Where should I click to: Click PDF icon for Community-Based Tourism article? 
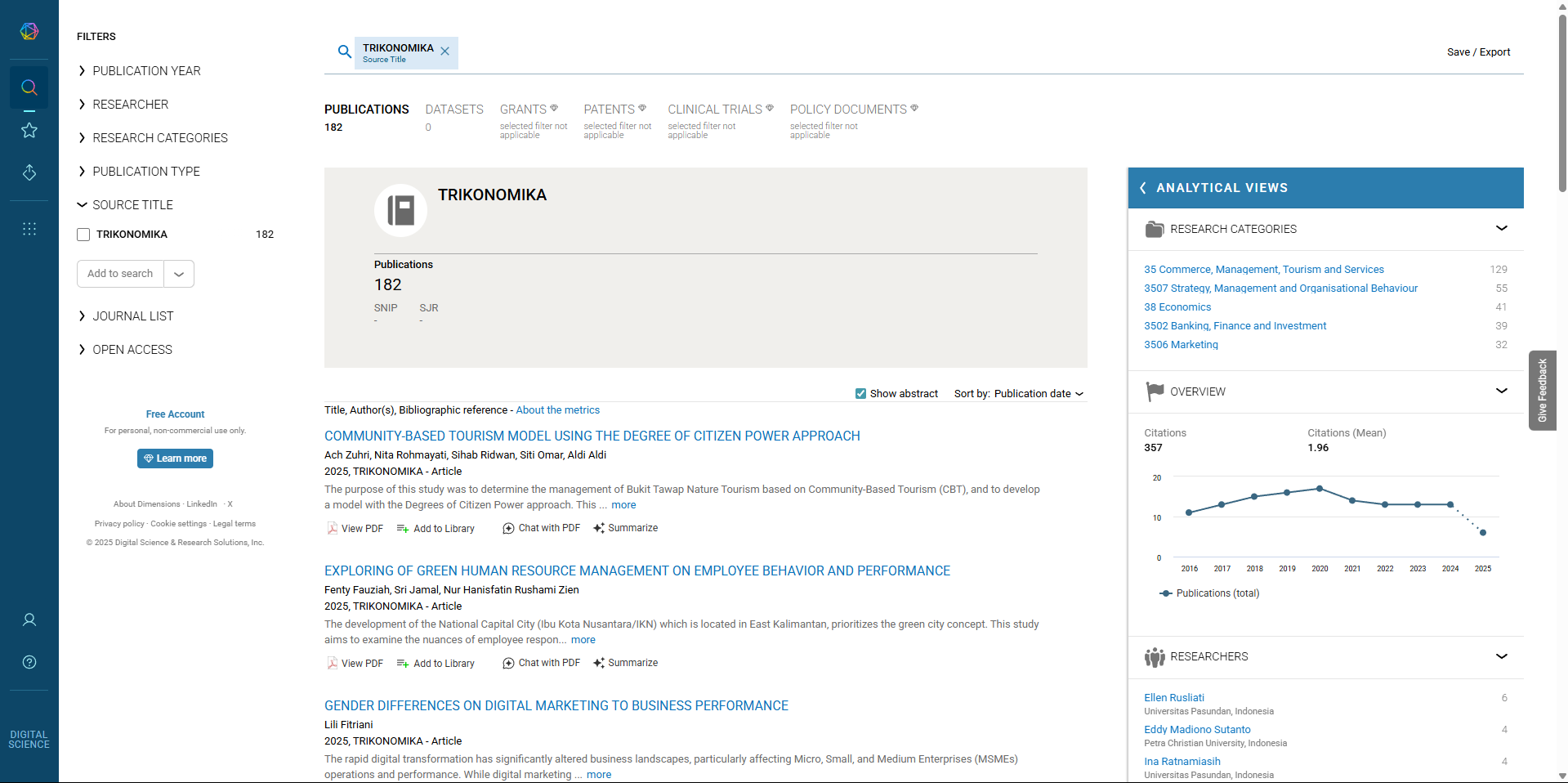pyautogui.click(x=333, y=528)
